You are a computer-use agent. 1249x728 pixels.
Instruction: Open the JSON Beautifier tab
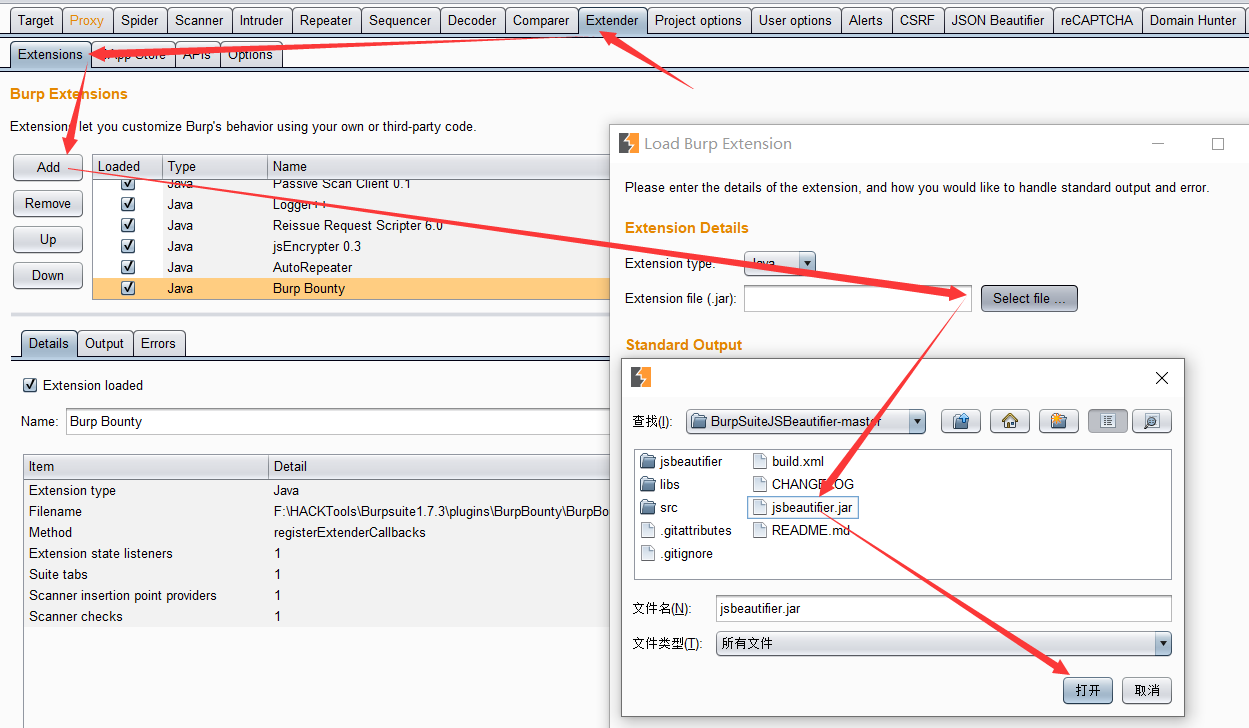pyautogui.click(x=998, y=20)
